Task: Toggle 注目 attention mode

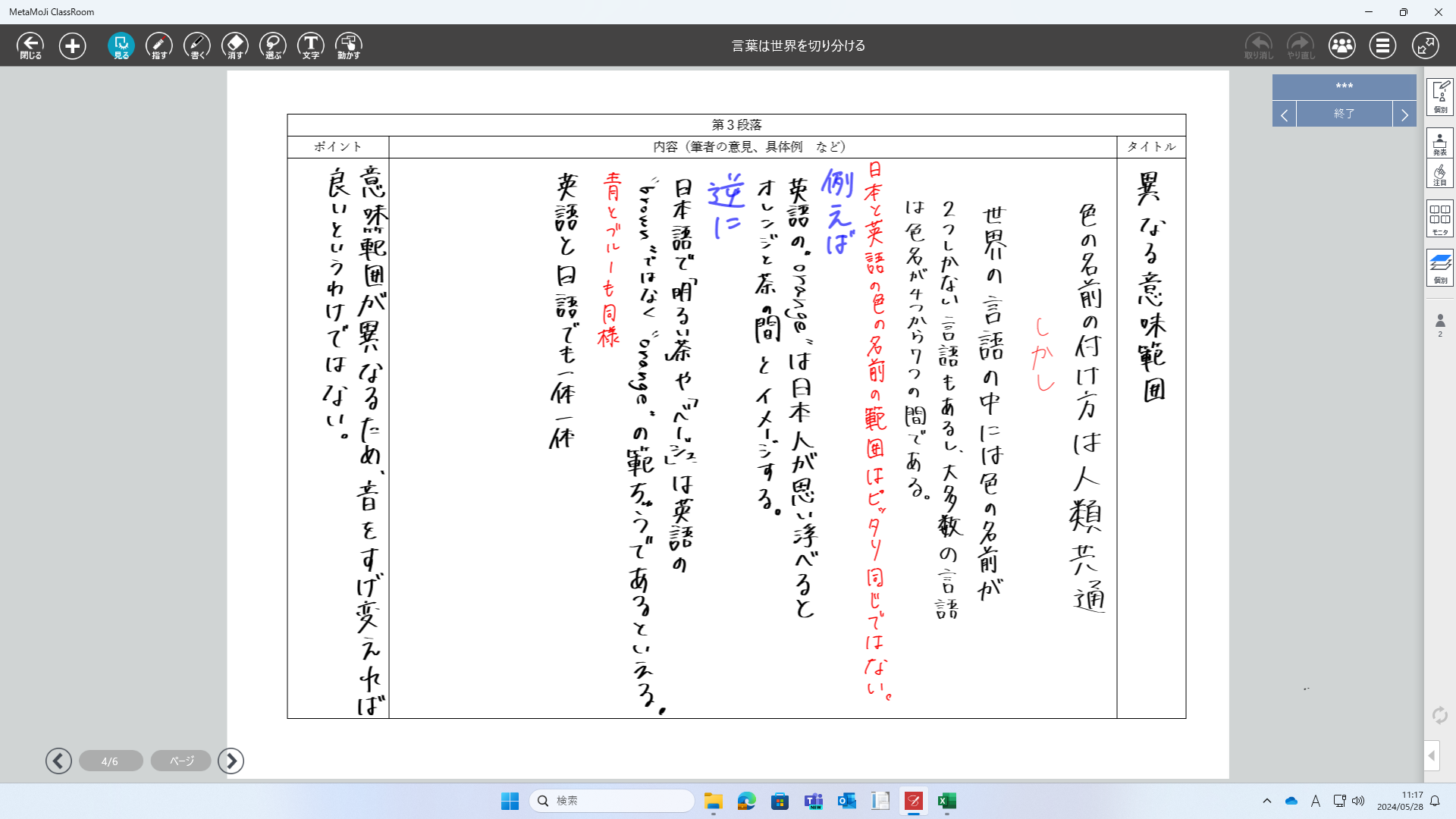Action: pyautogui.click(x=1439, y=174)
